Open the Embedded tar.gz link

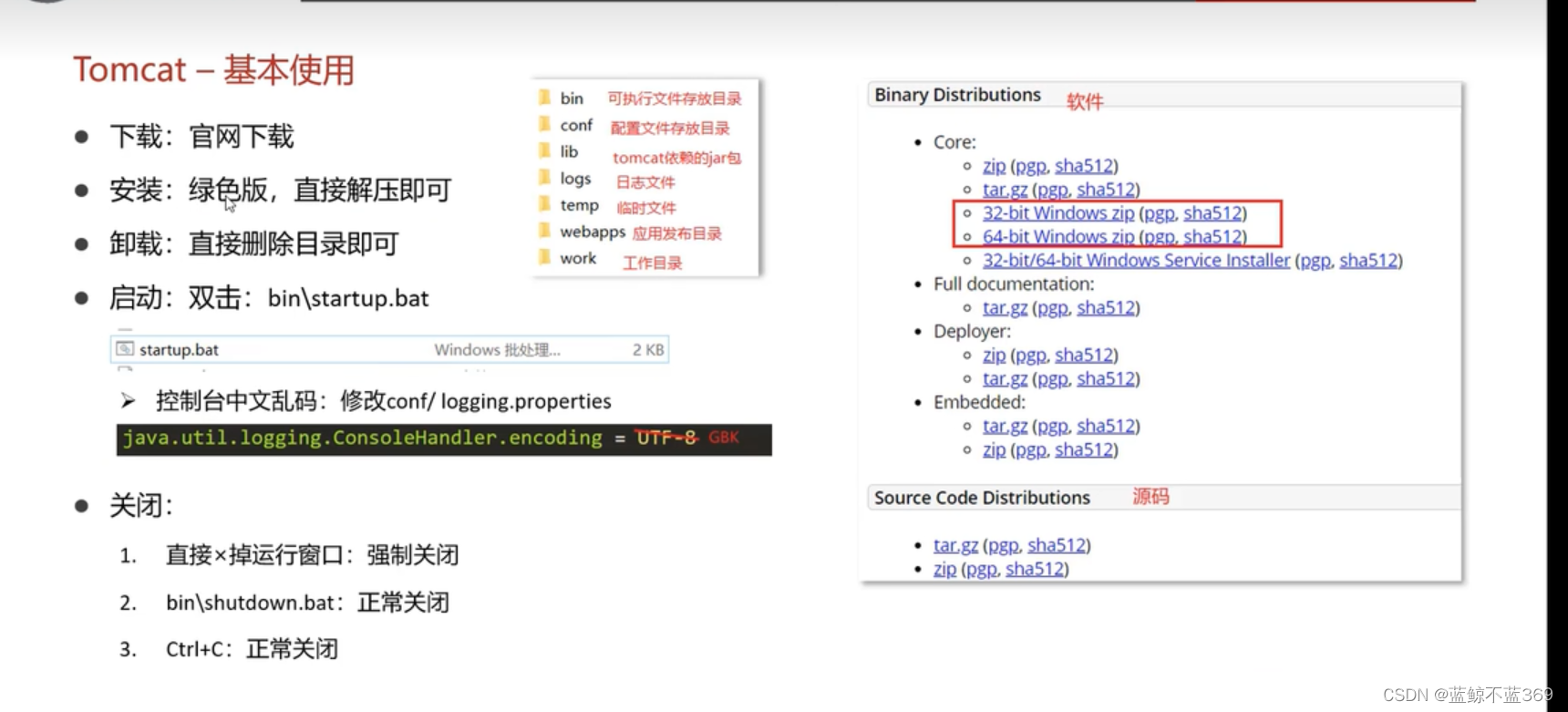click(1005, 427)
